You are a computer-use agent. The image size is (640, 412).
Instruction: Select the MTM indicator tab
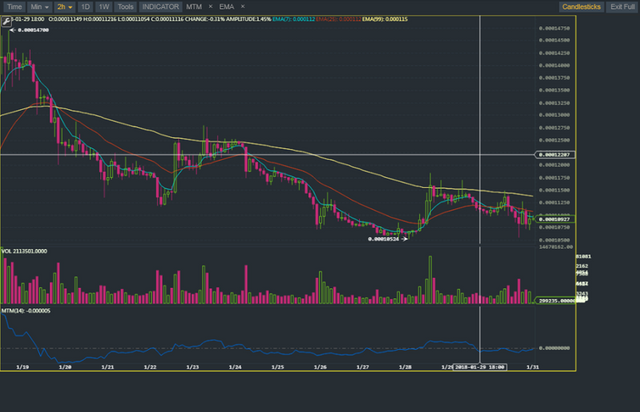pyautogui.click(x=194, y=7)
